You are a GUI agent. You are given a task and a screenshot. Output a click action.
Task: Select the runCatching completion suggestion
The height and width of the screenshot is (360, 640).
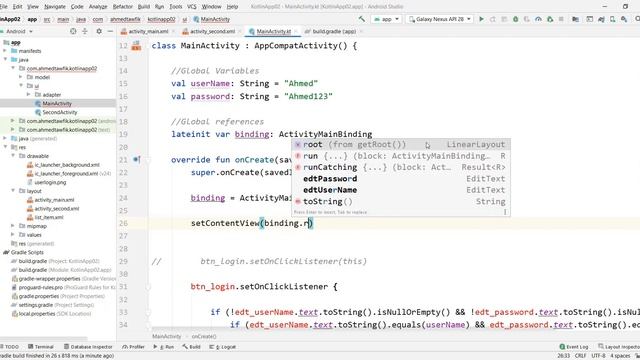401,167
